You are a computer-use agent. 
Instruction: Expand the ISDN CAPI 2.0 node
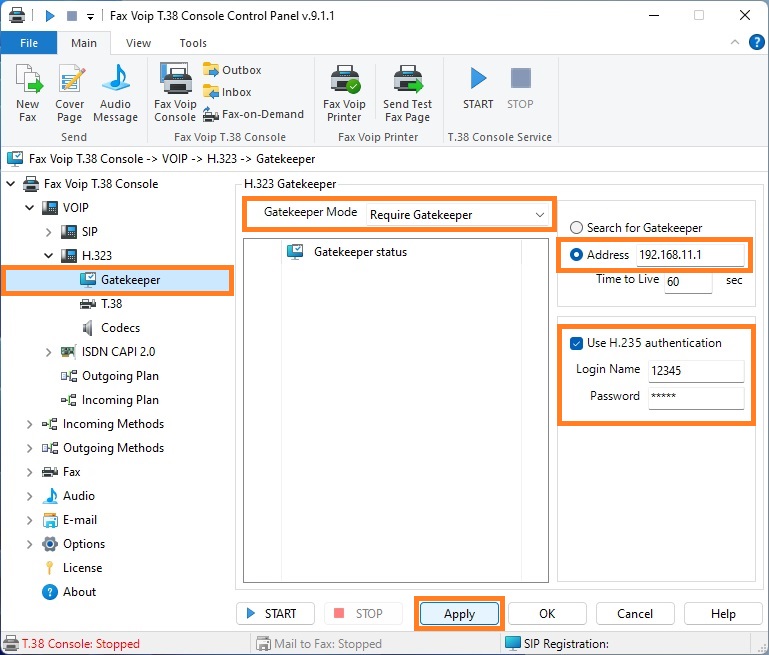click(x=49, y=352)
